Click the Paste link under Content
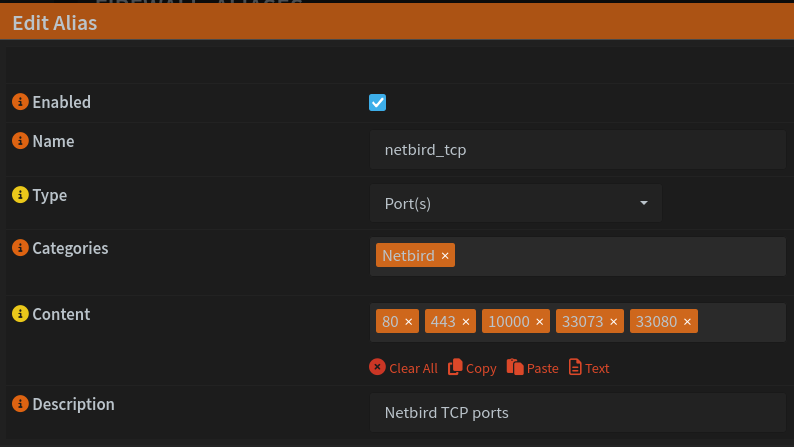This screenshot has width=794, height=447. coord(533,368)
